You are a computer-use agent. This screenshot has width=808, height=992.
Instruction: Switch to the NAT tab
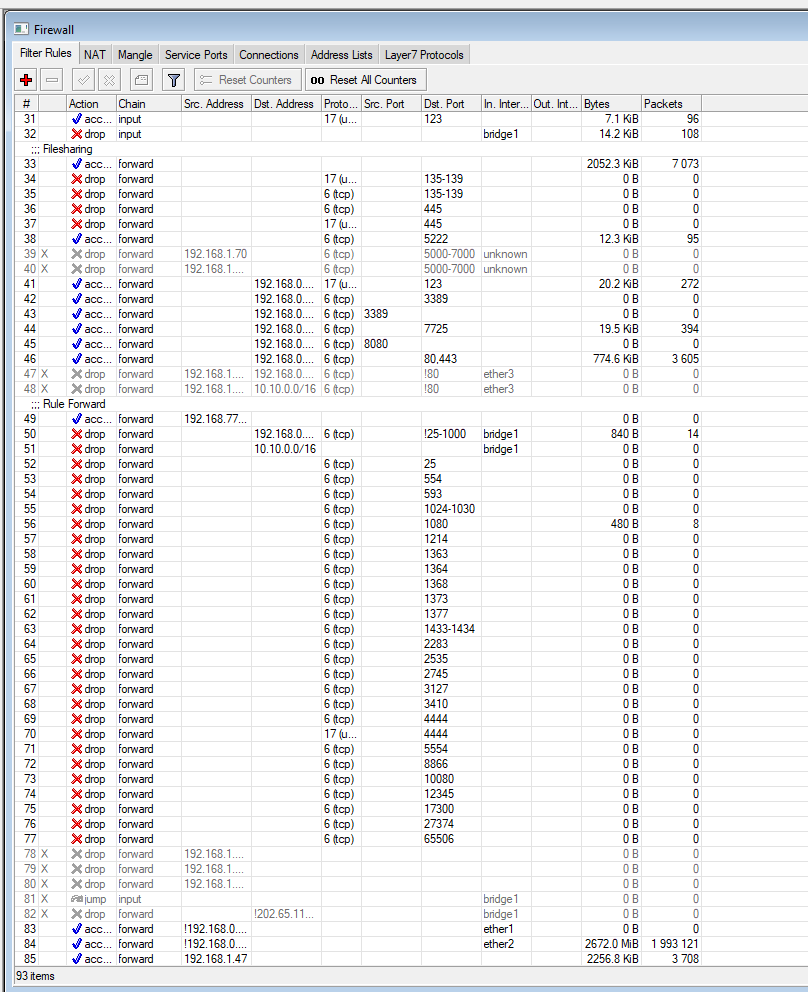[94, 55]
